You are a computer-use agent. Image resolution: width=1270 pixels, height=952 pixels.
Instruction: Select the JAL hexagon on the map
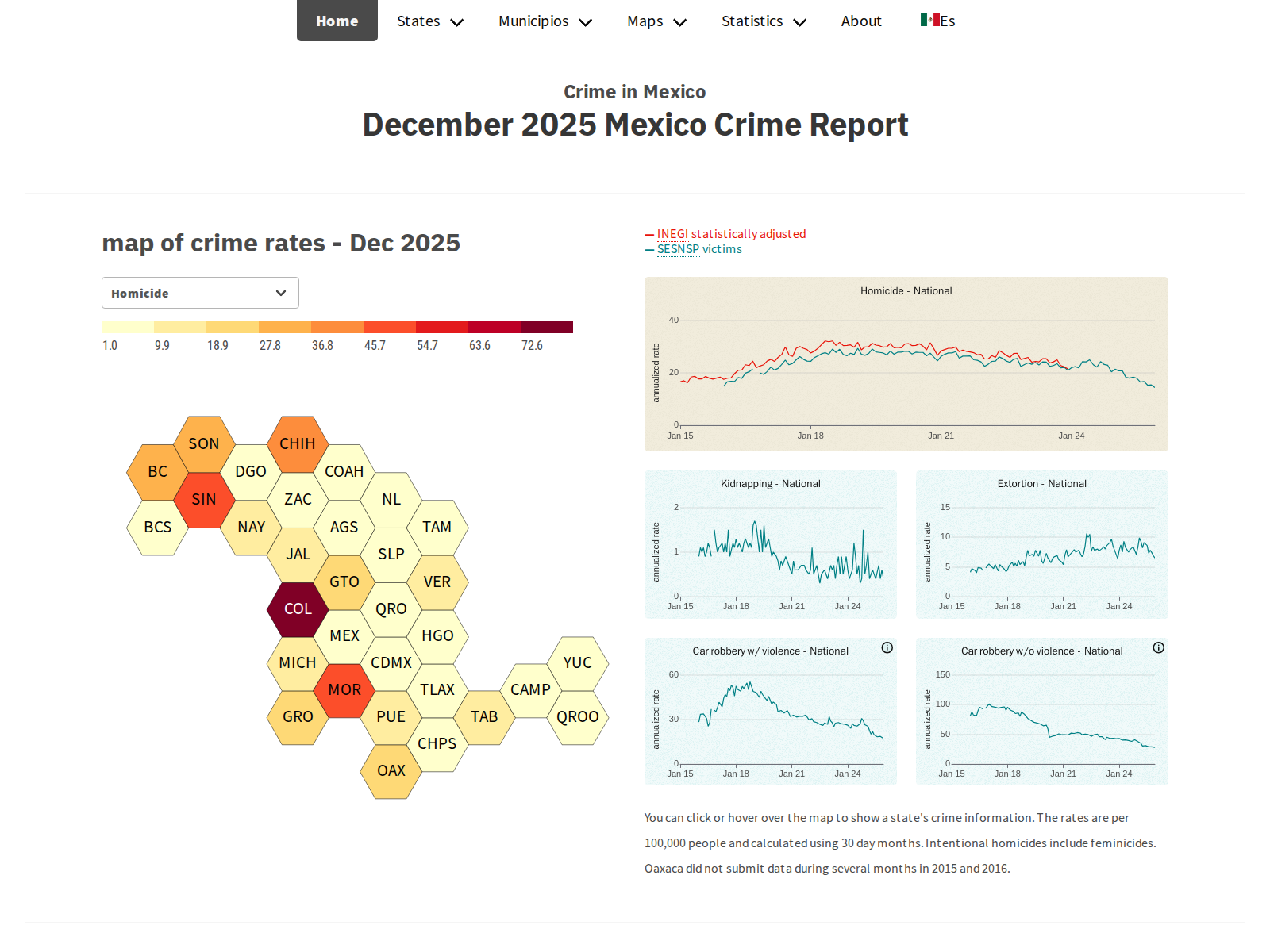[298, 554]
